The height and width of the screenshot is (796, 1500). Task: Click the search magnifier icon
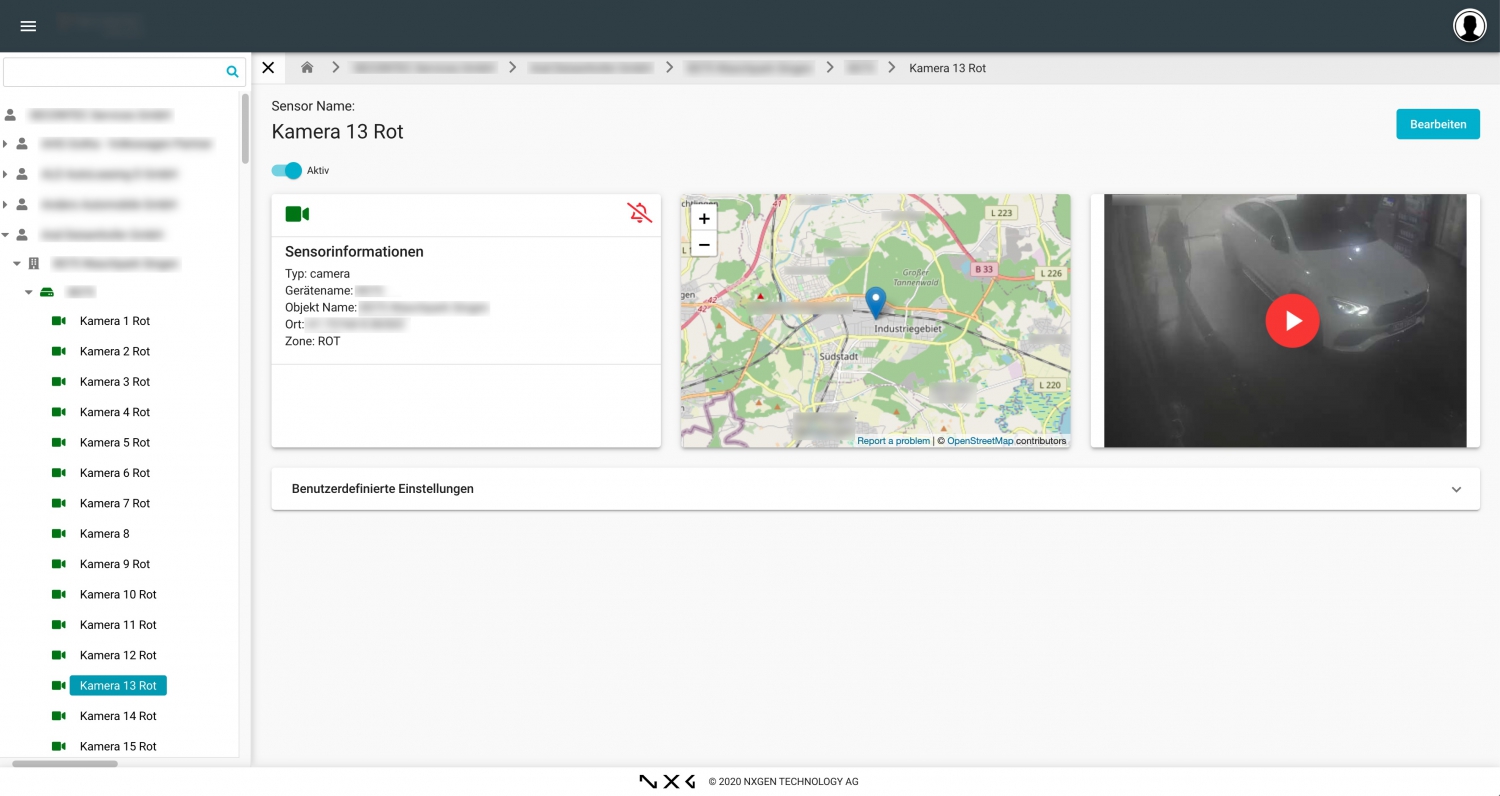coord(232,72)
